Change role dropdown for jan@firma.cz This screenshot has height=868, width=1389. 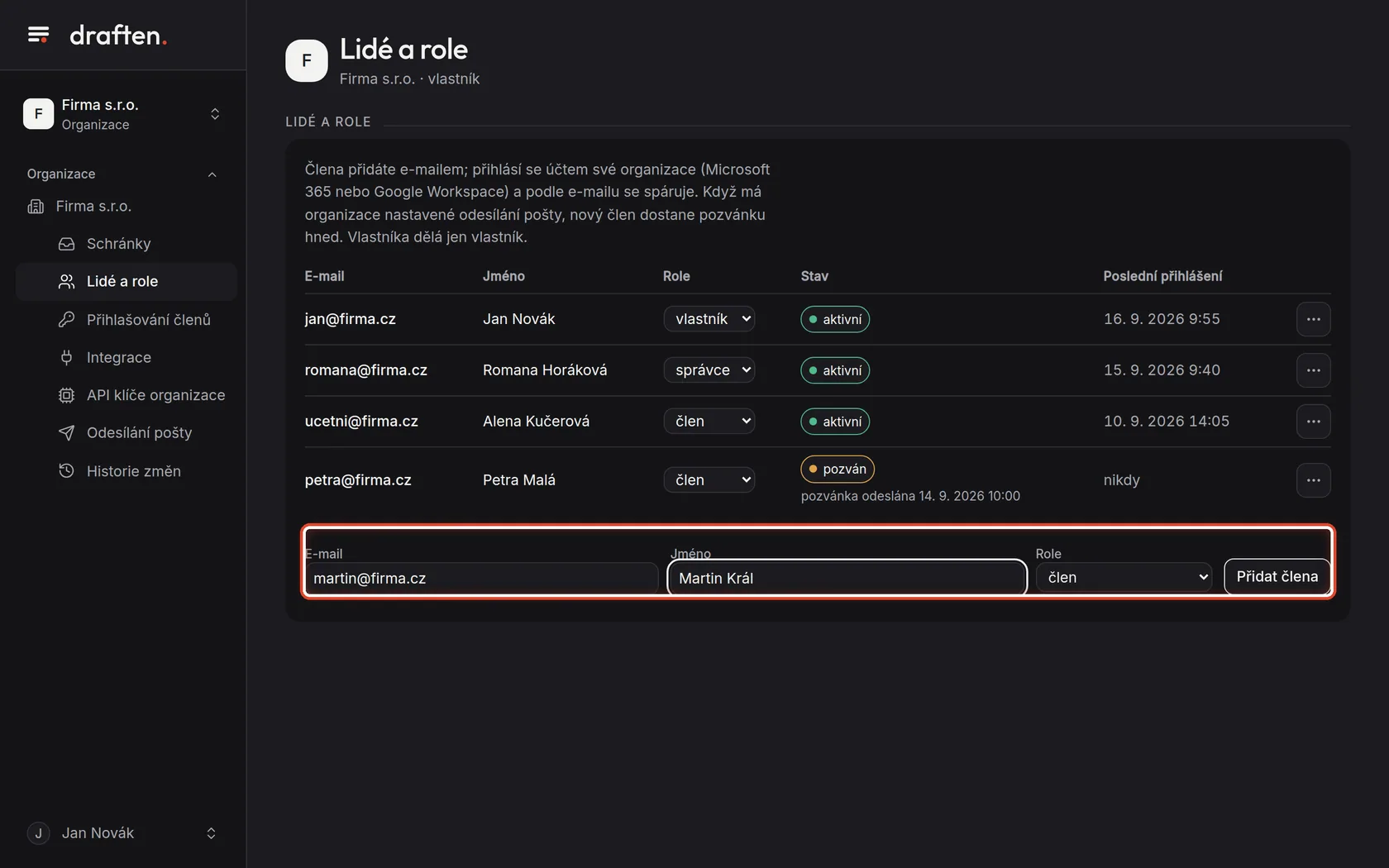click(709, 319)
